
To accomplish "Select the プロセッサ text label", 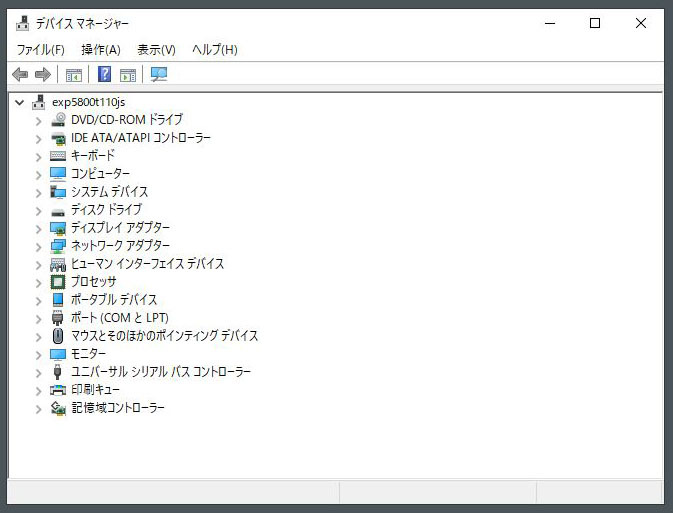I will click(94, 281).
